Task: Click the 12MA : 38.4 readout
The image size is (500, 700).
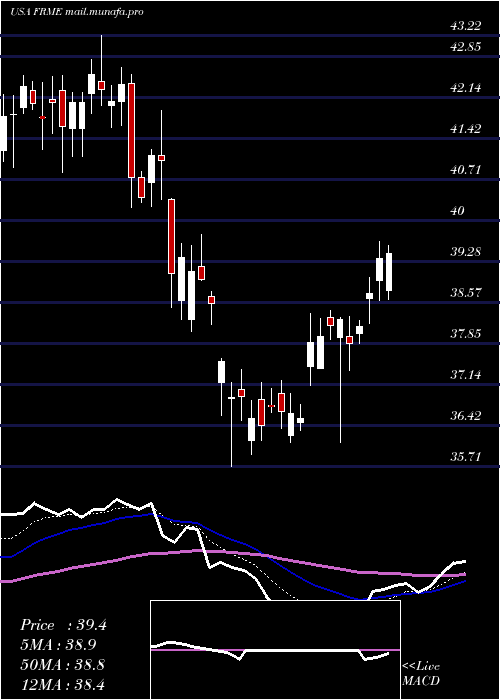Action: click(62, 684)
